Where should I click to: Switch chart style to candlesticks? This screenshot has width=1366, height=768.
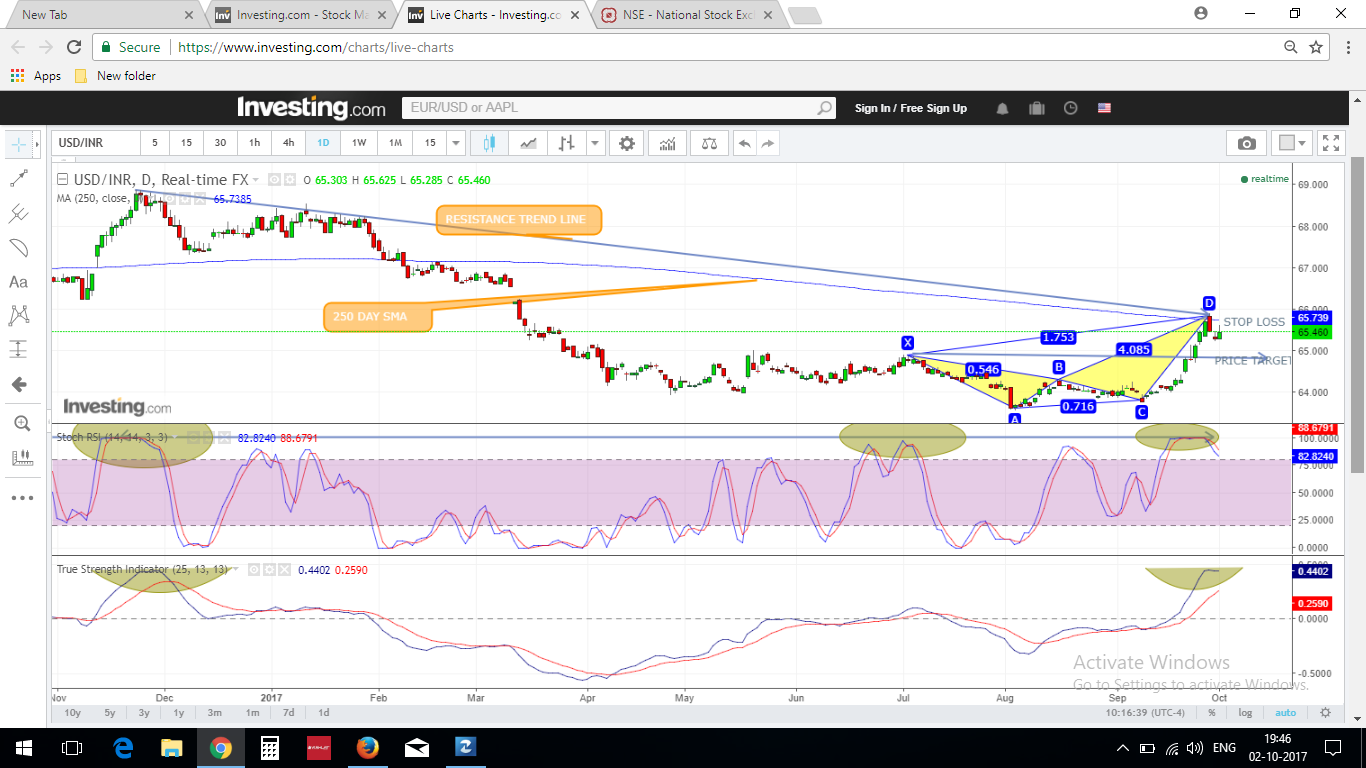(489, 143)
